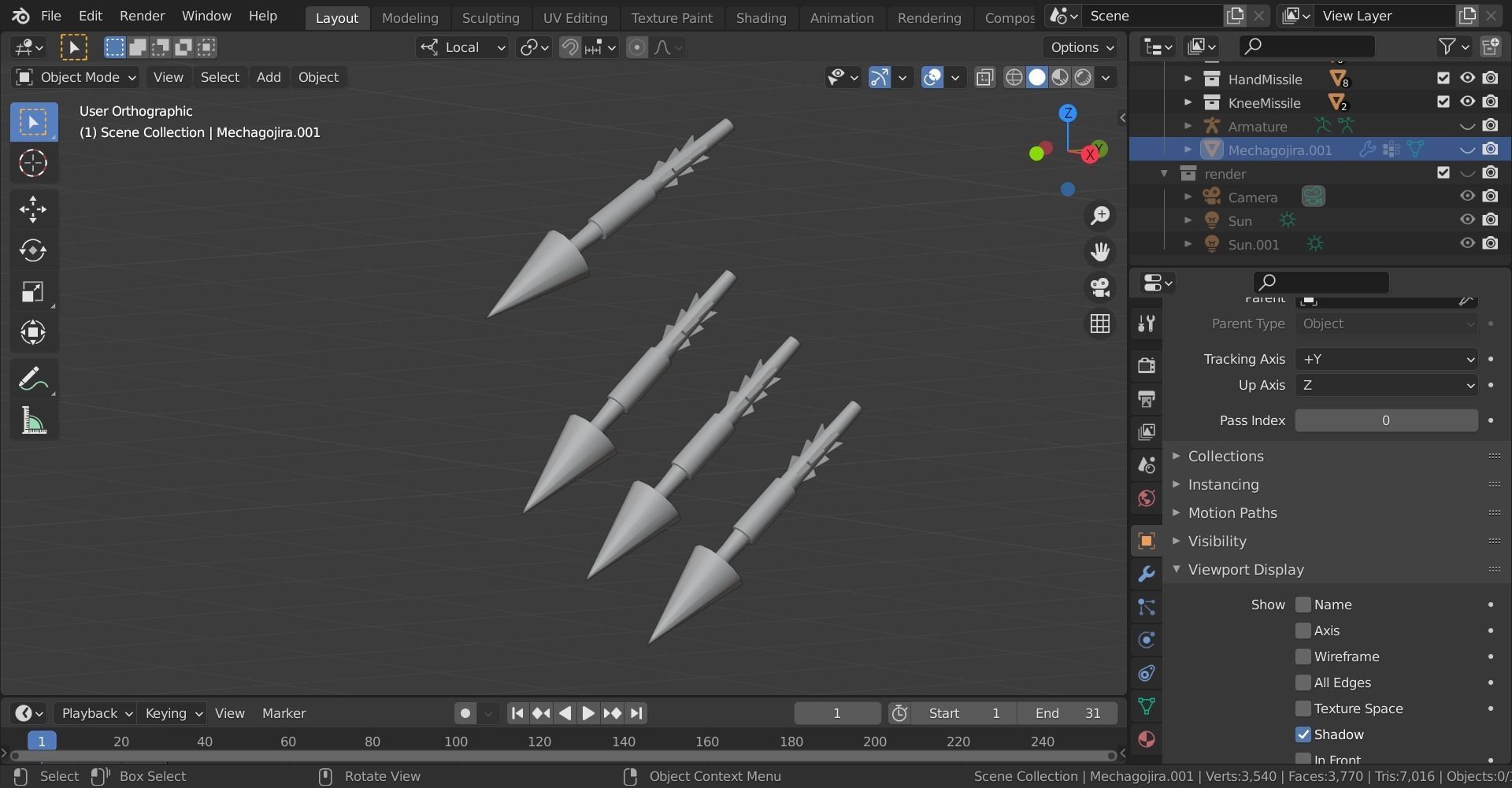Open the Material properties tab

pos(1147,739)
